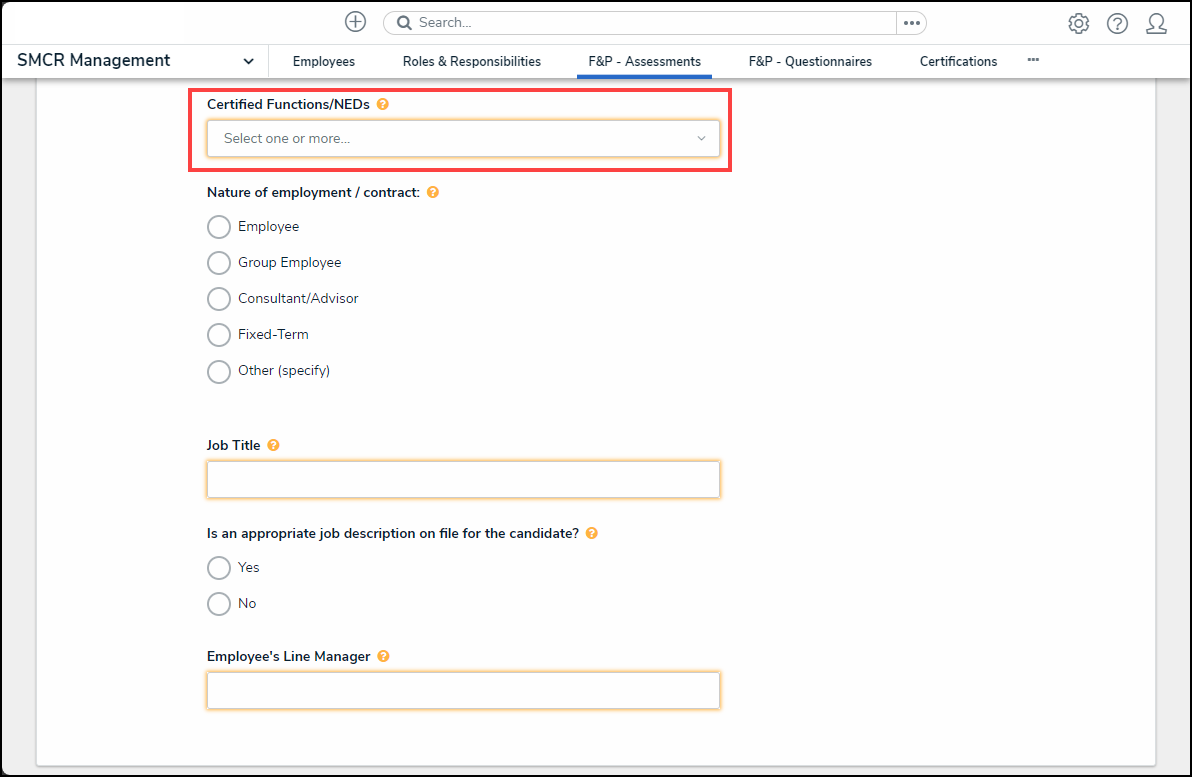Image resolution: width=1192 pixels, height=777 pixels.
Task: Show more navigation tabs via ellipsis
Action: 1033,60
